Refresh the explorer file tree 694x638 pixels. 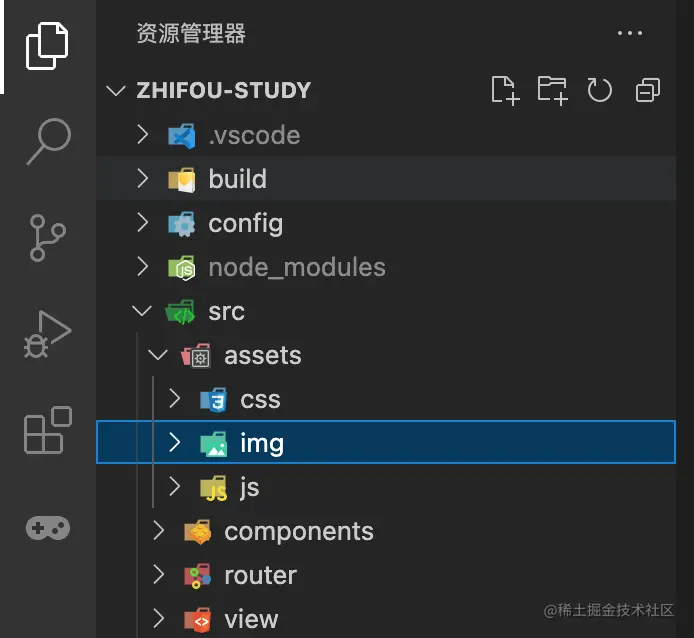coord(600,90)
